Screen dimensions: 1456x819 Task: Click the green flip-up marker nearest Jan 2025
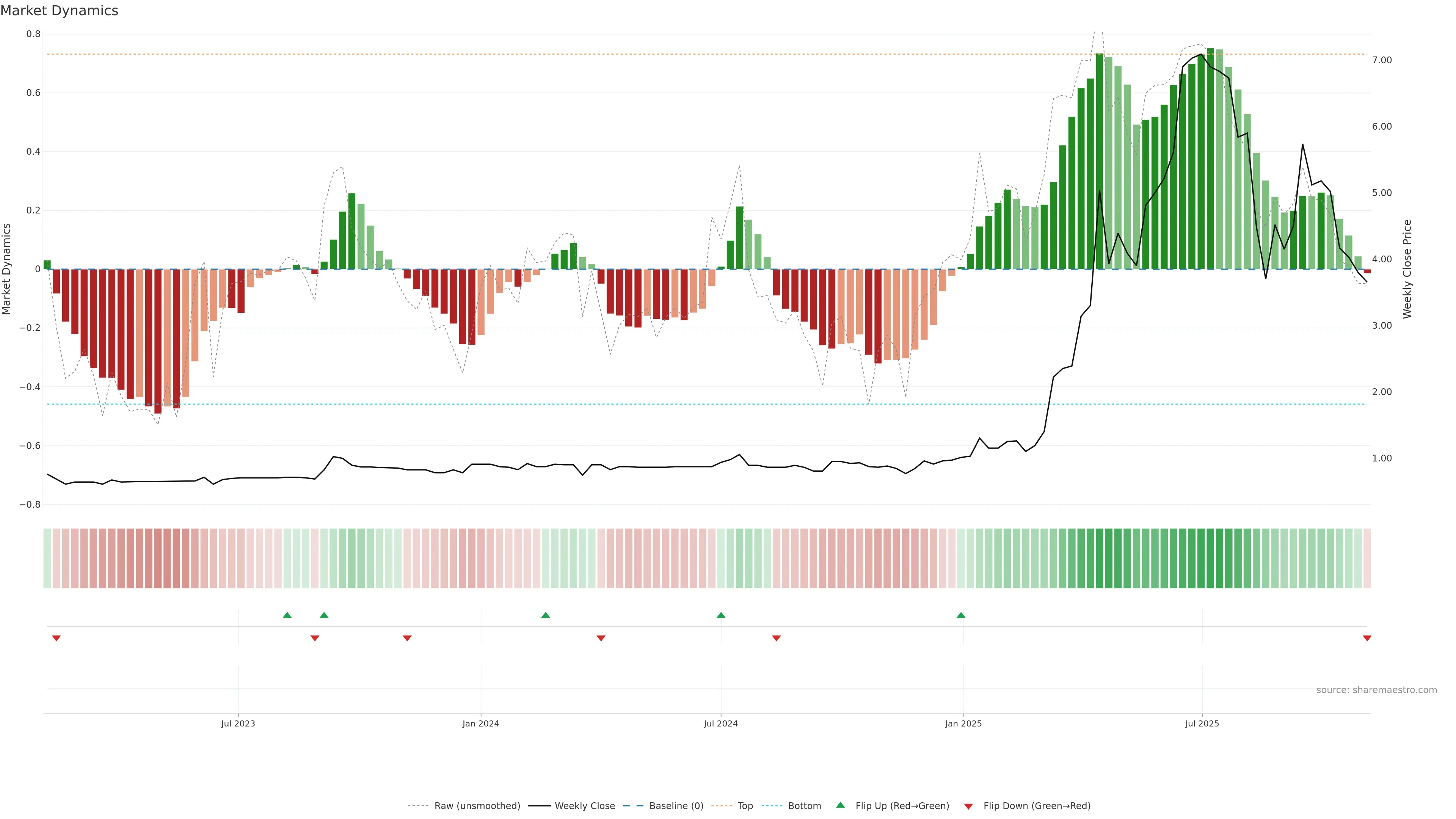point(961,615)
